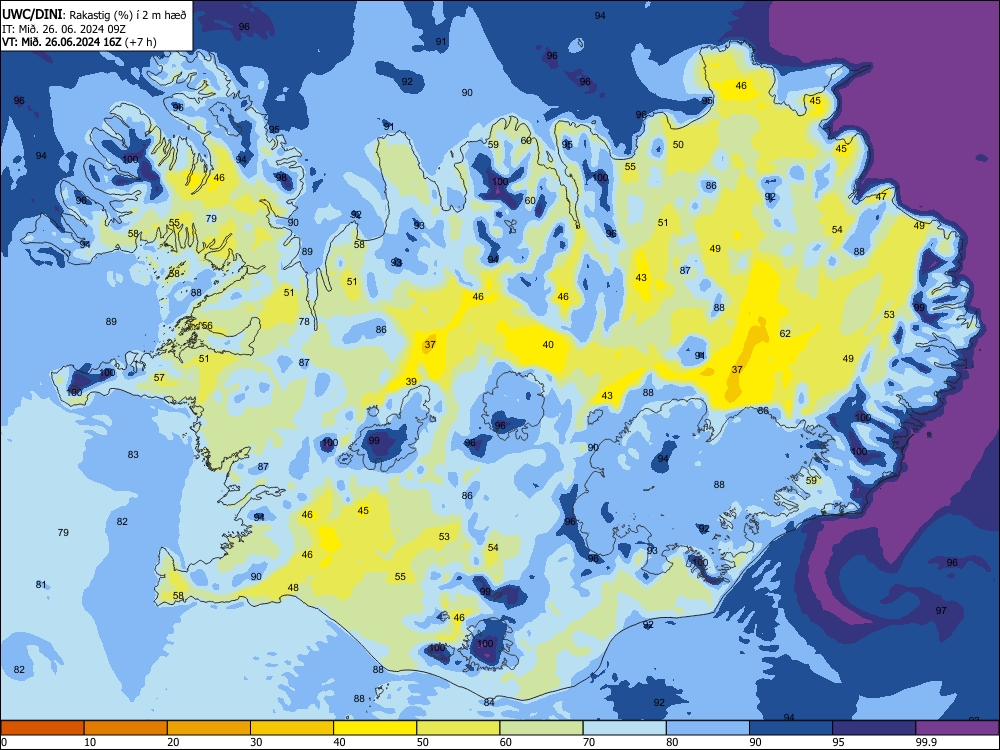Choose the 30–40 golden legend swatch
The height and width of the screenshot is (750, 1000).
pos(292,728)
